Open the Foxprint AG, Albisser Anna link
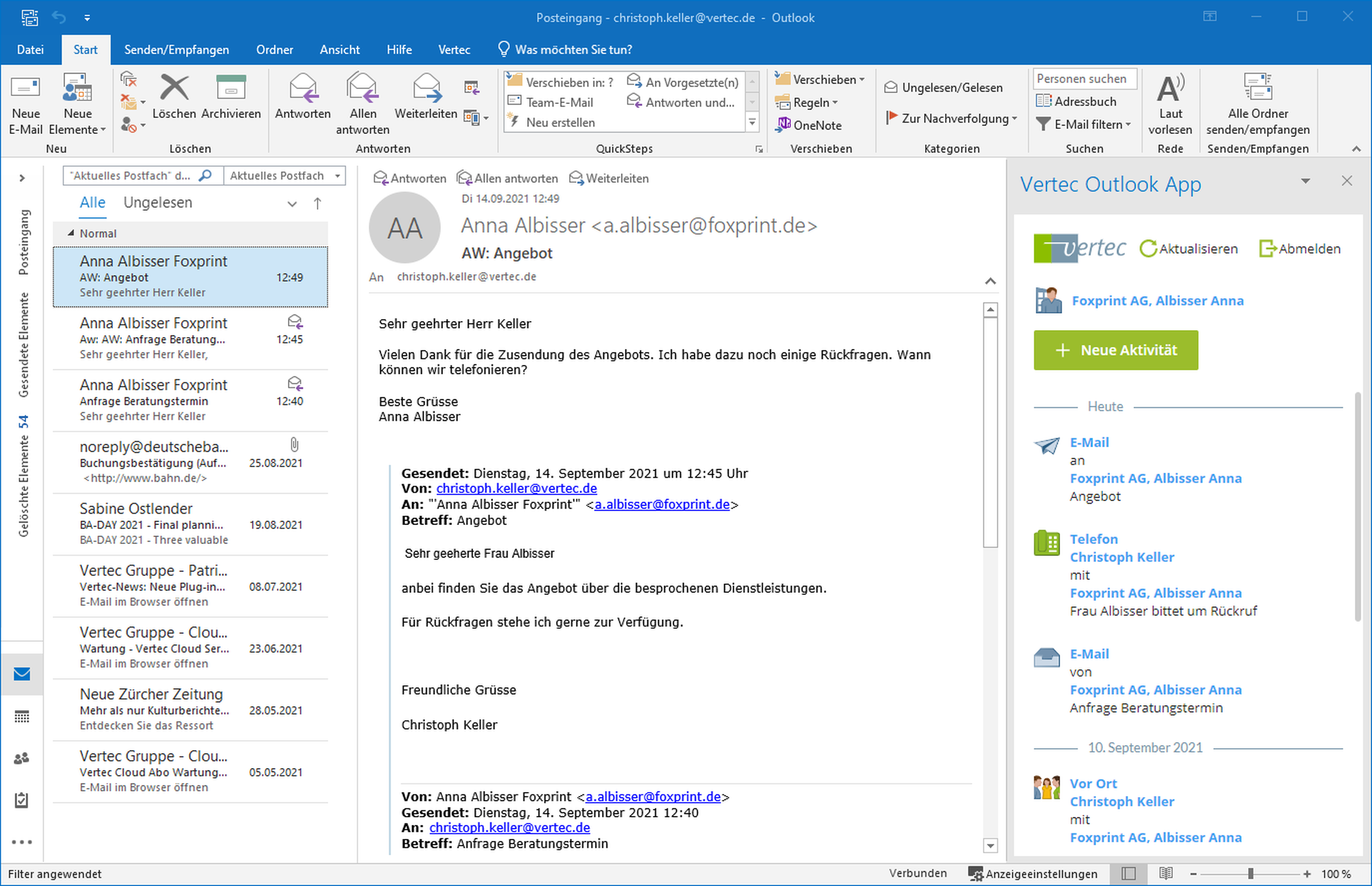 [x=1157, y=300]
